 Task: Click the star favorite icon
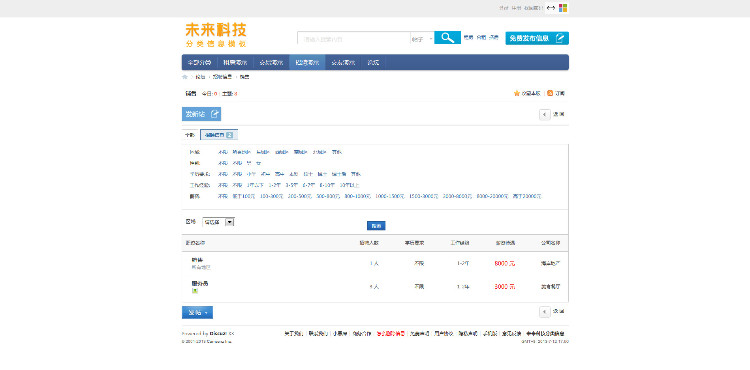[517, 93]
